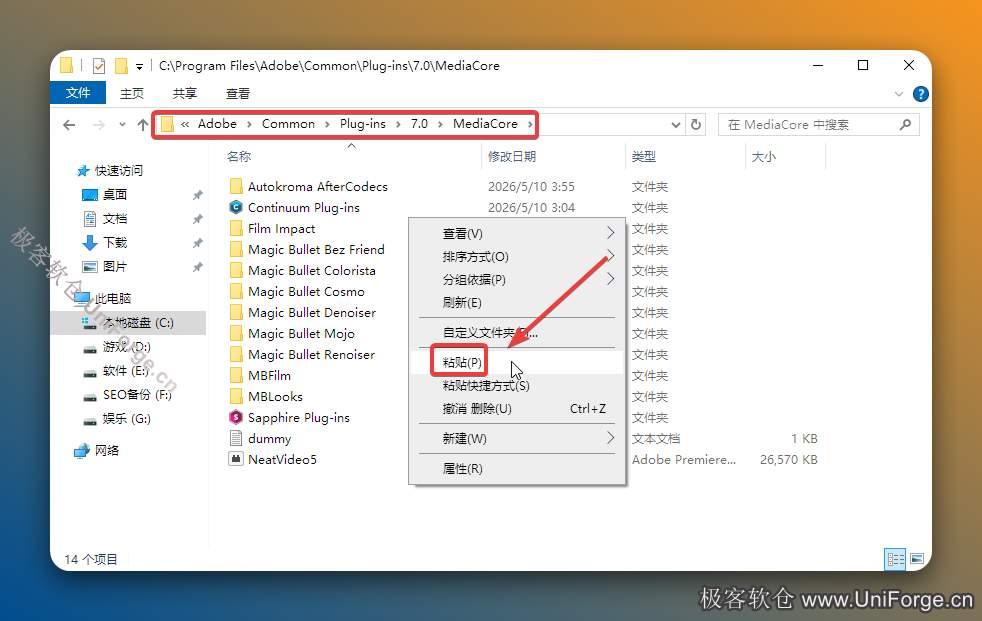Select the Magic Bullet Colorista folder icon

[236, 270]
